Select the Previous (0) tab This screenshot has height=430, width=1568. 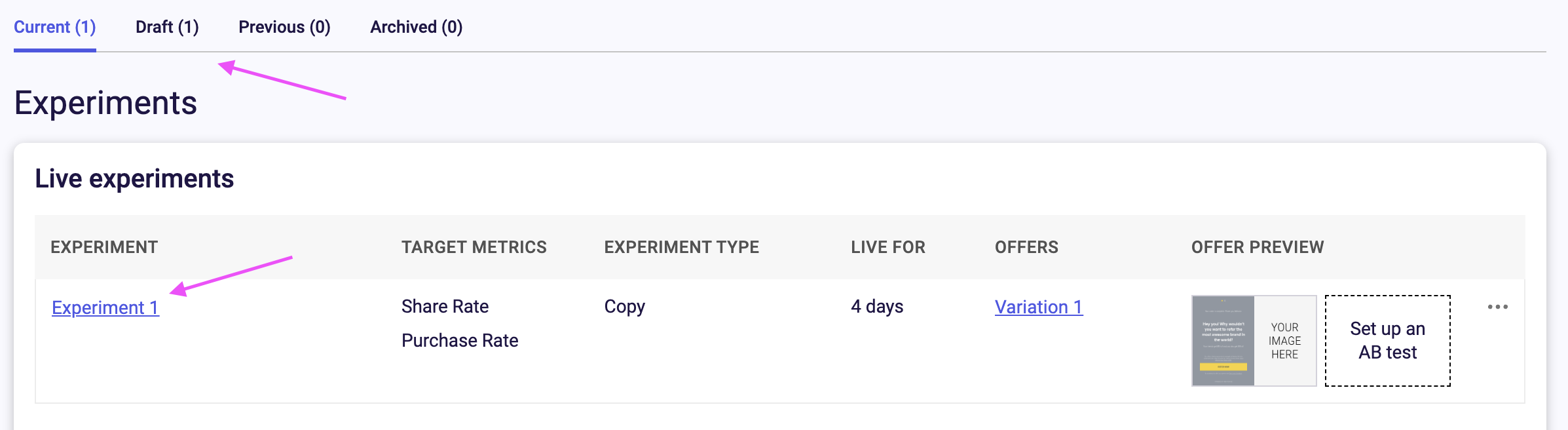pos(284,27)
